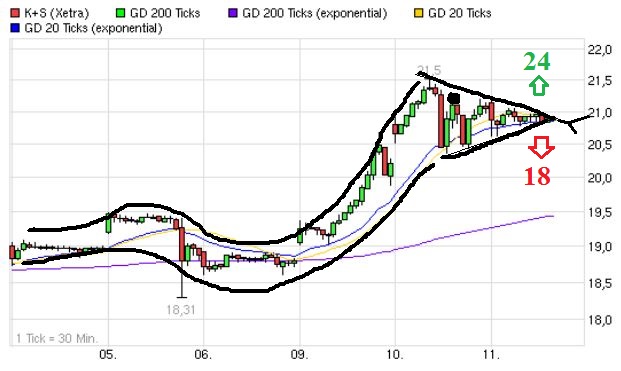The image size is (621, 371).
Task: Click the y-axis value '20,5'
Action: click(600, 145)
